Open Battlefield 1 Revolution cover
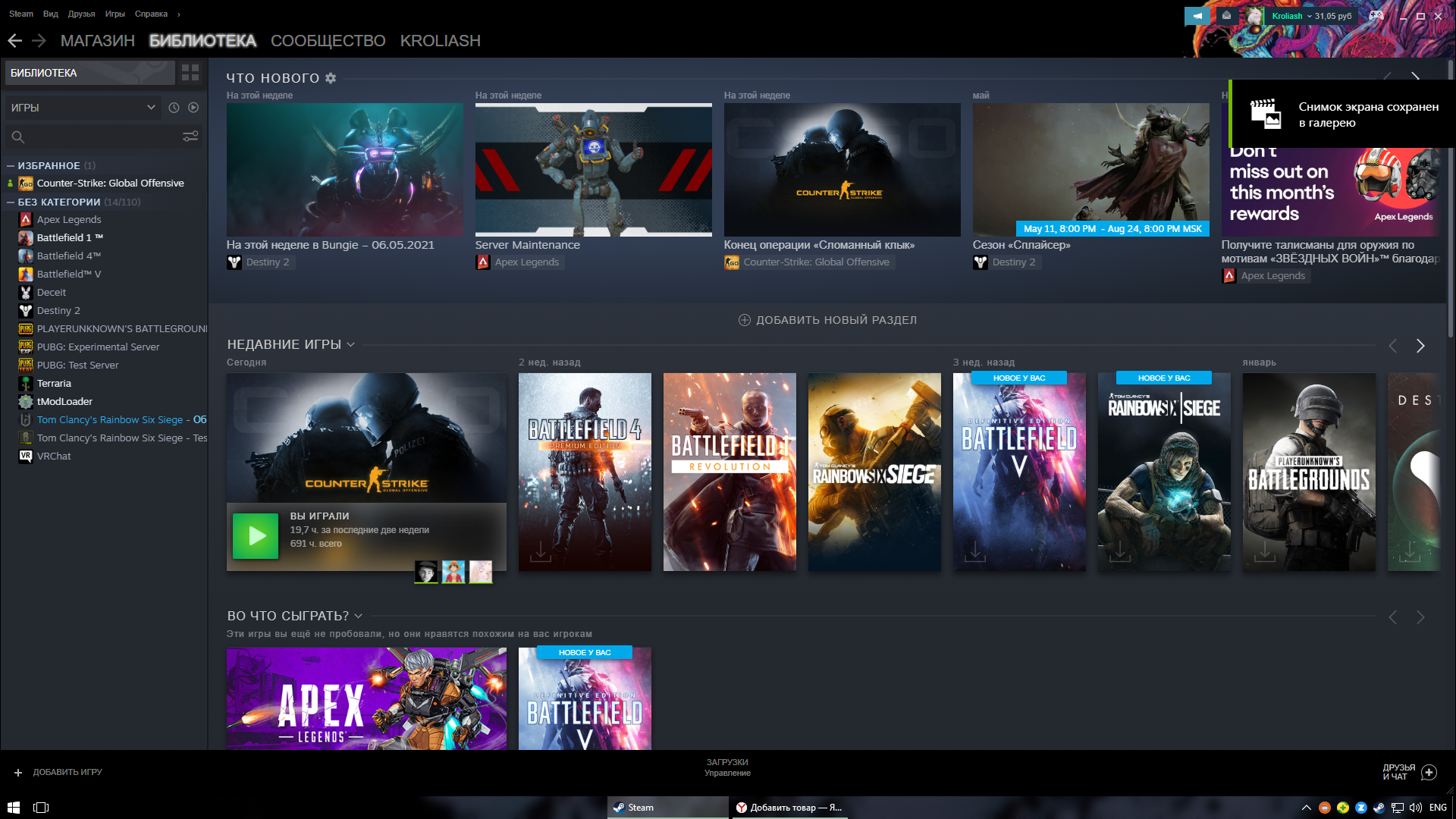This screenshot has width=1456, height=819. click(730, 472)
